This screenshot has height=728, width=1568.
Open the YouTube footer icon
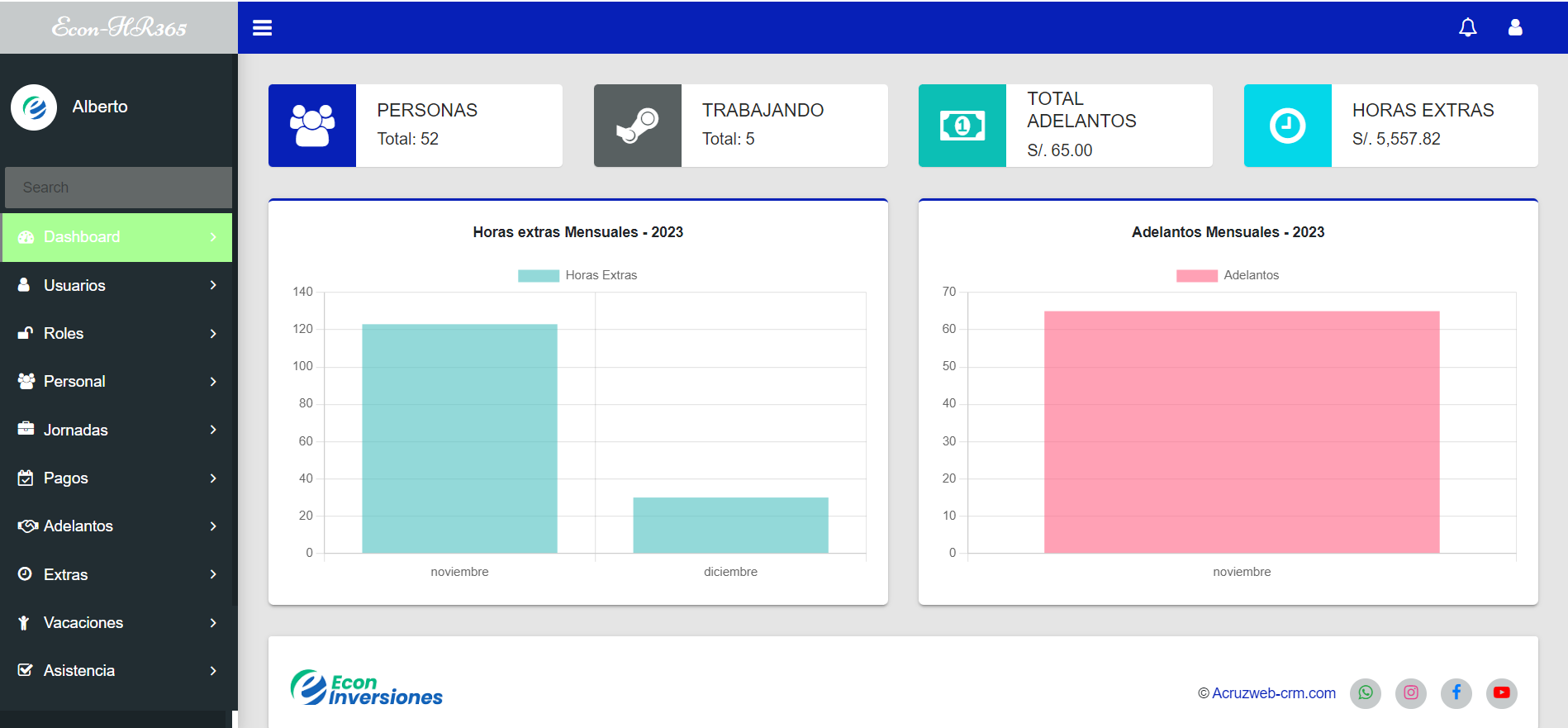[x=1502, y=692]
